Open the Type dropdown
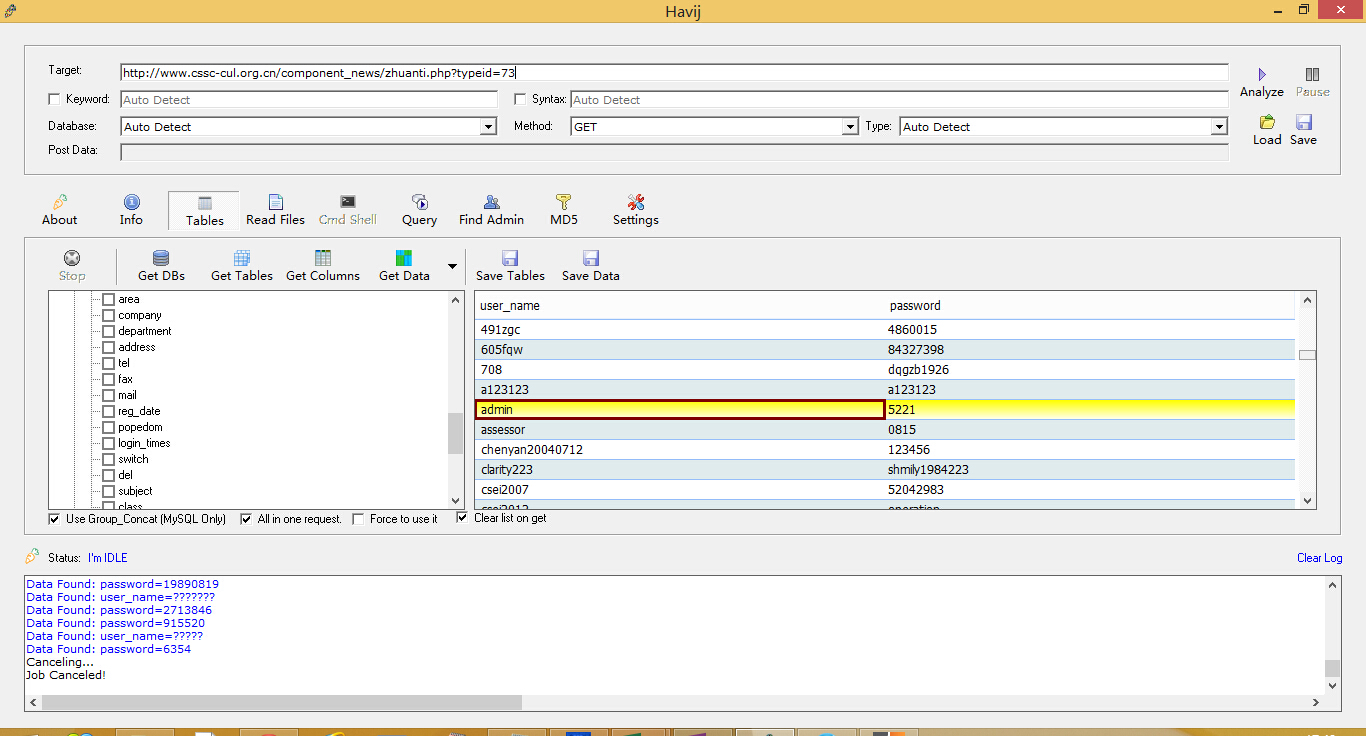Screen dimensions: 1366x736 click(1219, 127)
